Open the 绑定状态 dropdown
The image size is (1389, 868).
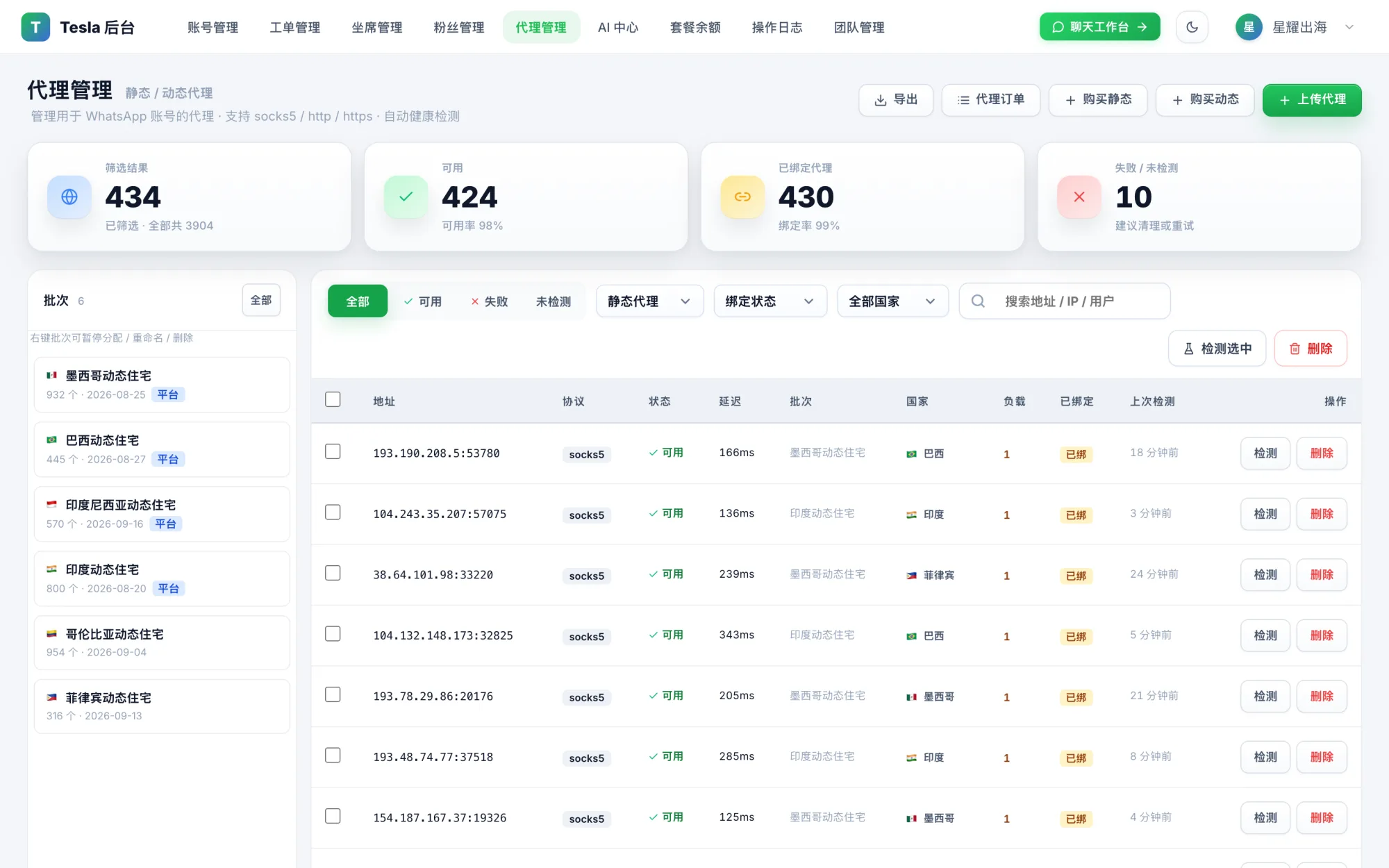click(x=770, y=301)
